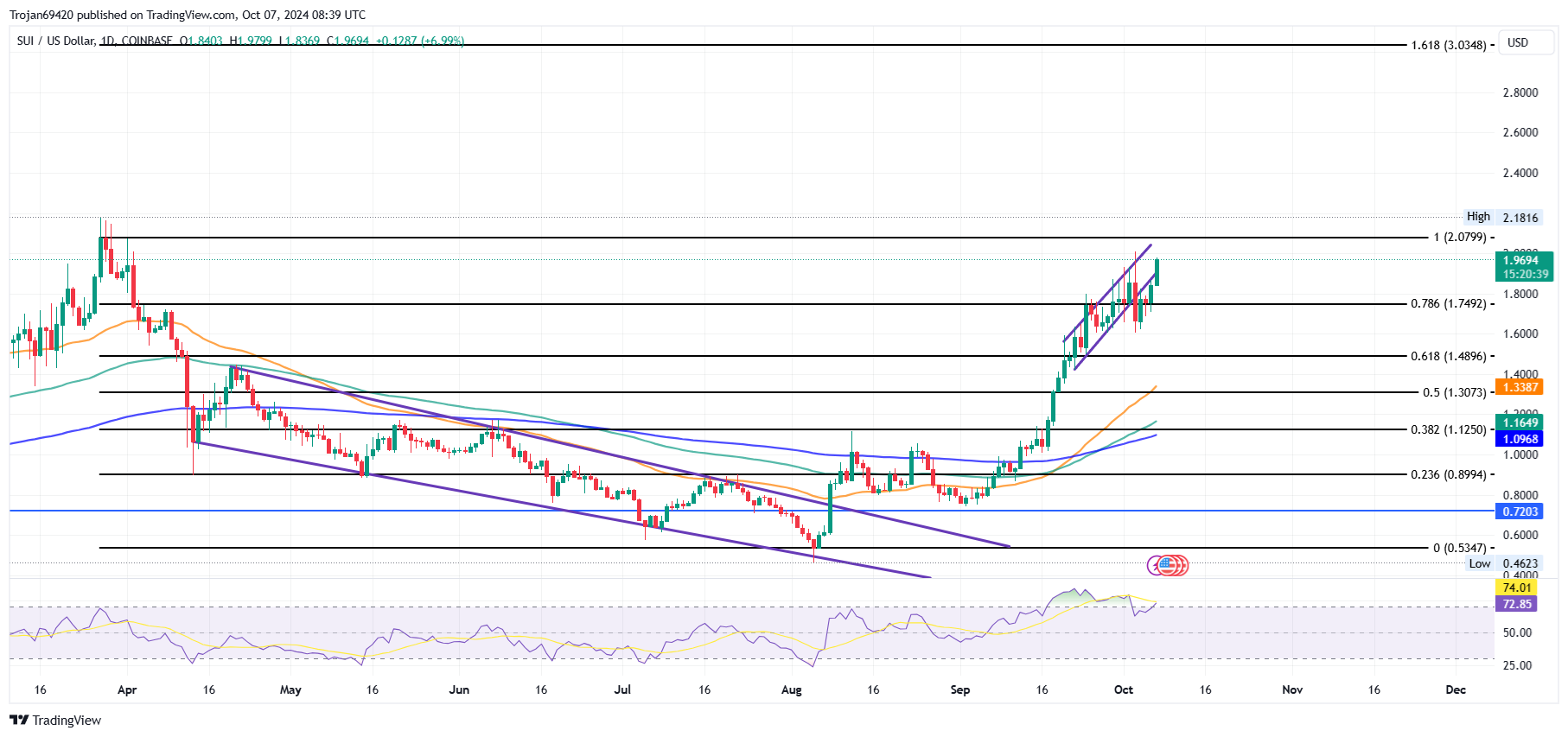Screen dimensions: 1568x737
Task: Click the 2.4000 price axis label
Action: point(1520,173)
